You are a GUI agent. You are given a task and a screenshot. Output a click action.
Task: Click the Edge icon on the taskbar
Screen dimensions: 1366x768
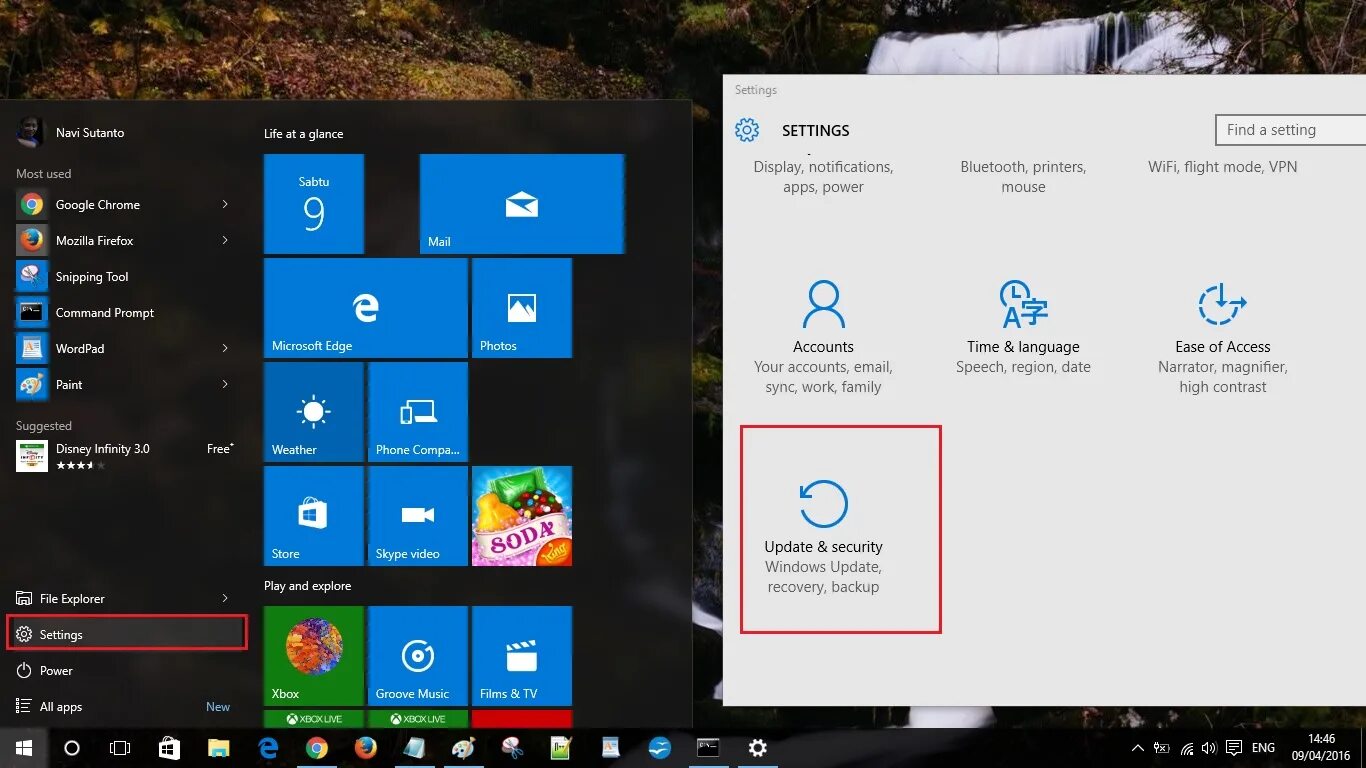(268, 748)
